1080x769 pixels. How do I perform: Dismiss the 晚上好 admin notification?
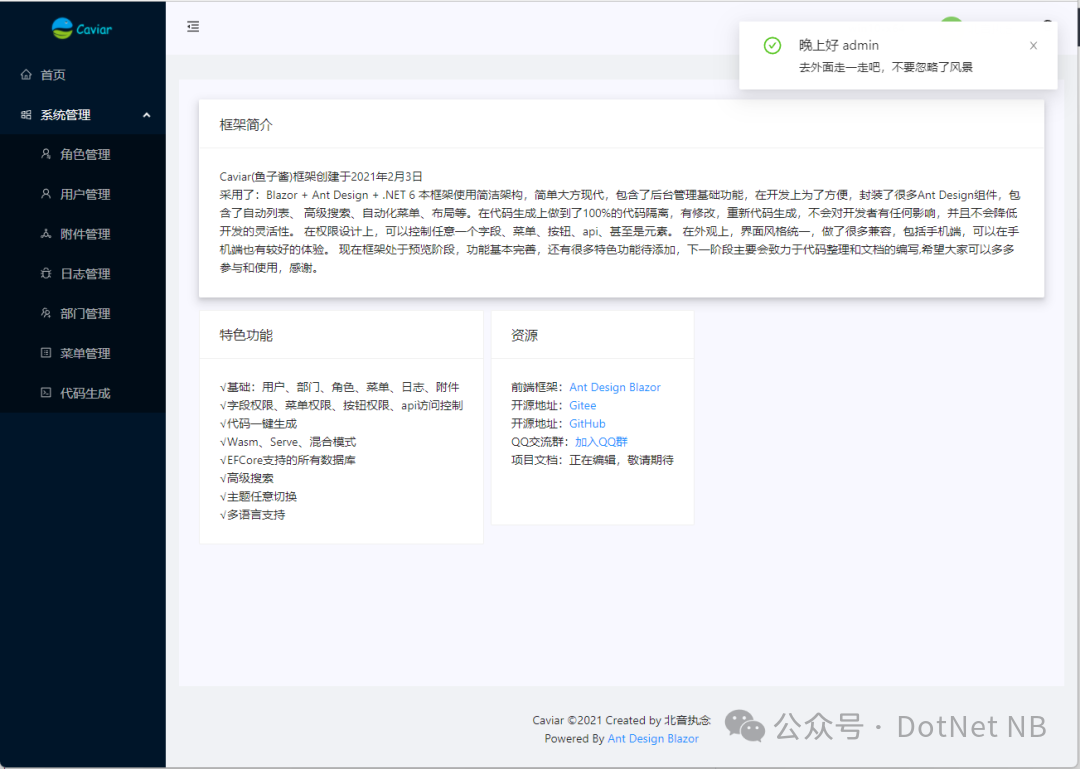tap(1033, 45)
